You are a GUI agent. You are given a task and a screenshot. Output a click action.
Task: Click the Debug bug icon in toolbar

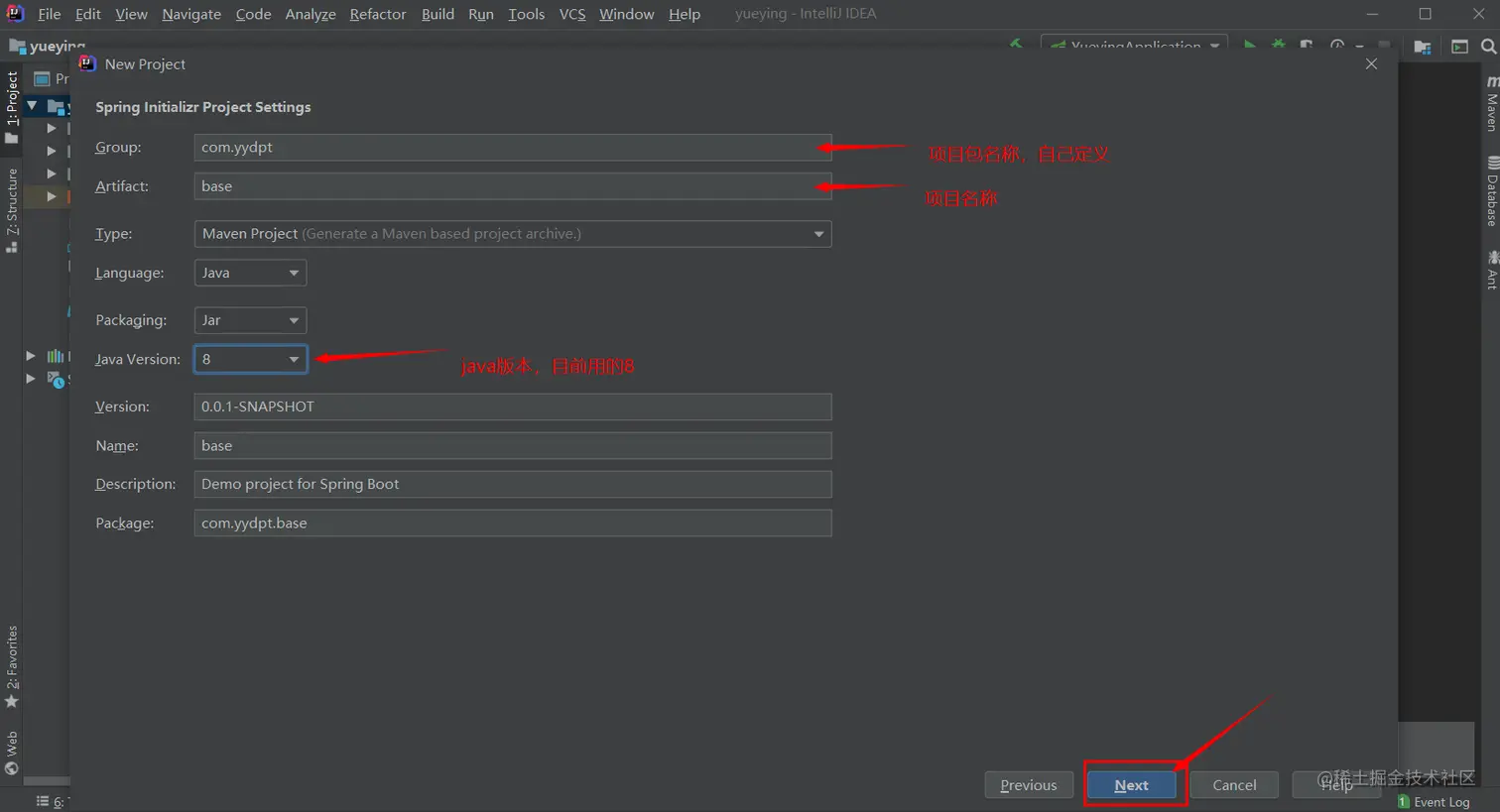pyautogui.click(x=1278, y=46)
